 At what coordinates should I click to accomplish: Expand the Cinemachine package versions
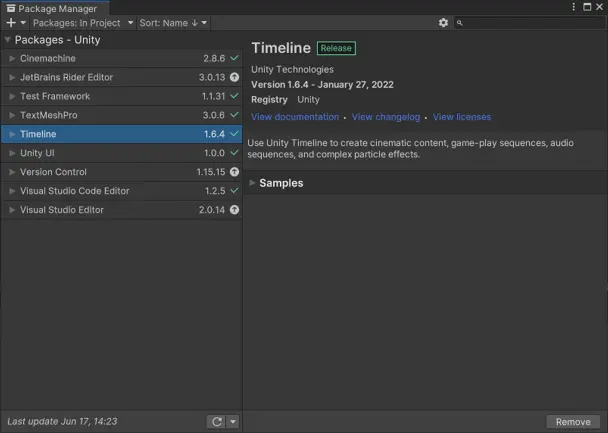[12, 58]
